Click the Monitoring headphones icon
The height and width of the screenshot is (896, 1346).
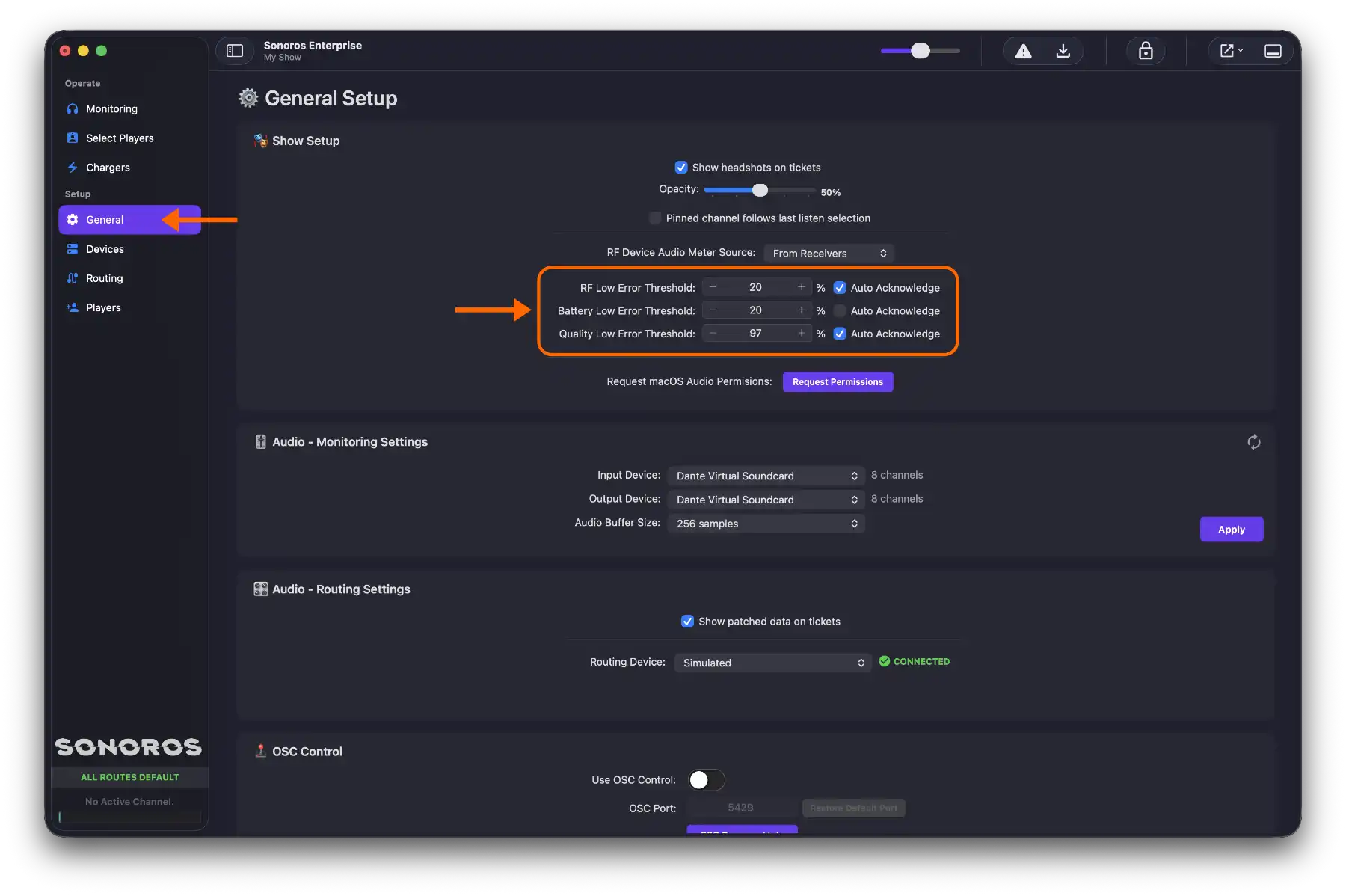click(x=73, y=108)
